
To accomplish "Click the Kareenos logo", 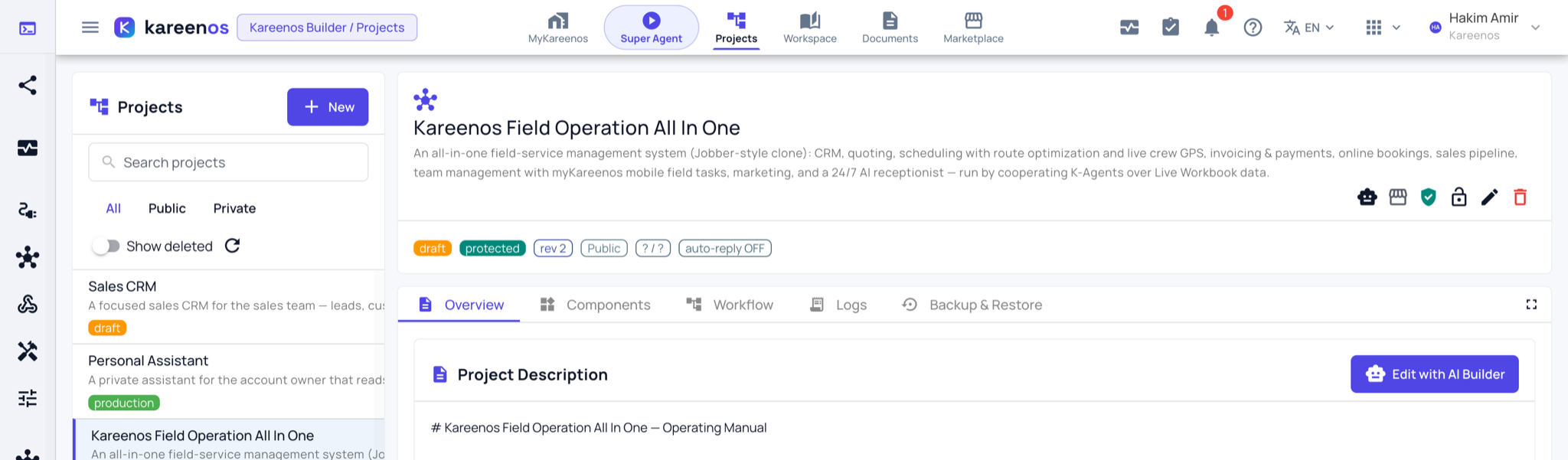I will tap(171, 28).
